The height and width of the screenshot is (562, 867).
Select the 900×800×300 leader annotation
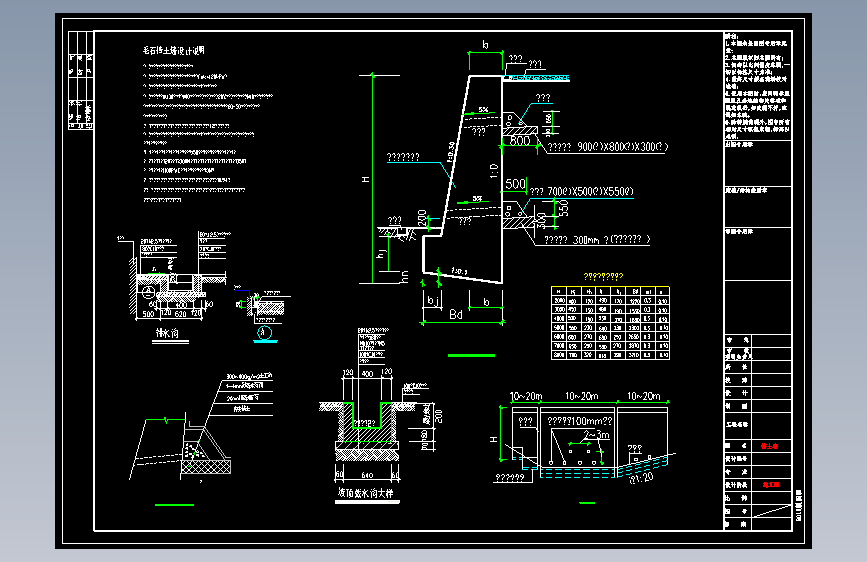tap(608, 147)
